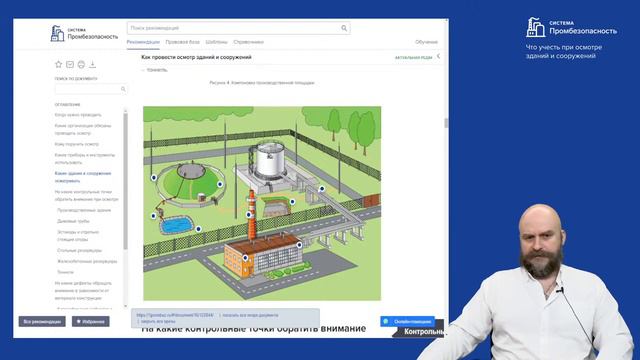Viewport: 640px width, 360px height.
Task: Collapse the side panel with the chevron arrow
Action: [x=438, y=56]
